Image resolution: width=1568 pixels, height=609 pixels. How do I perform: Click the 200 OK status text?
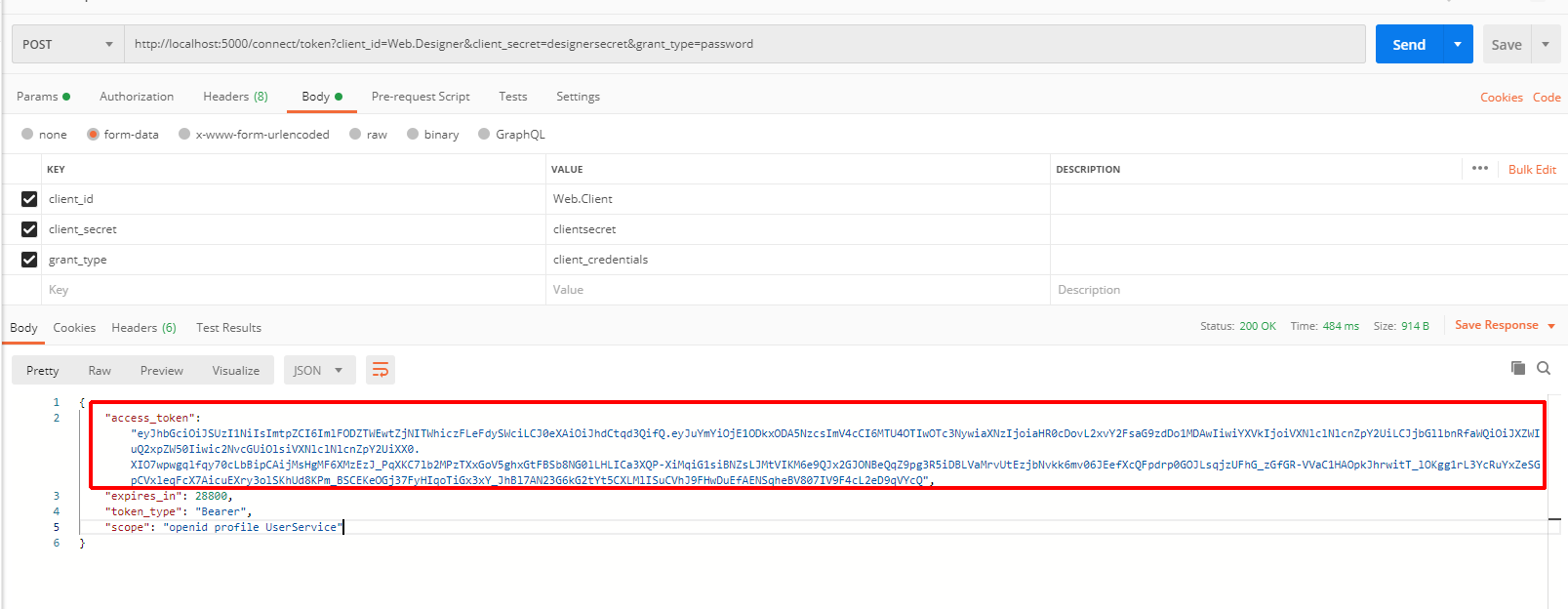pyautogui.click(x=1258, y=326)
